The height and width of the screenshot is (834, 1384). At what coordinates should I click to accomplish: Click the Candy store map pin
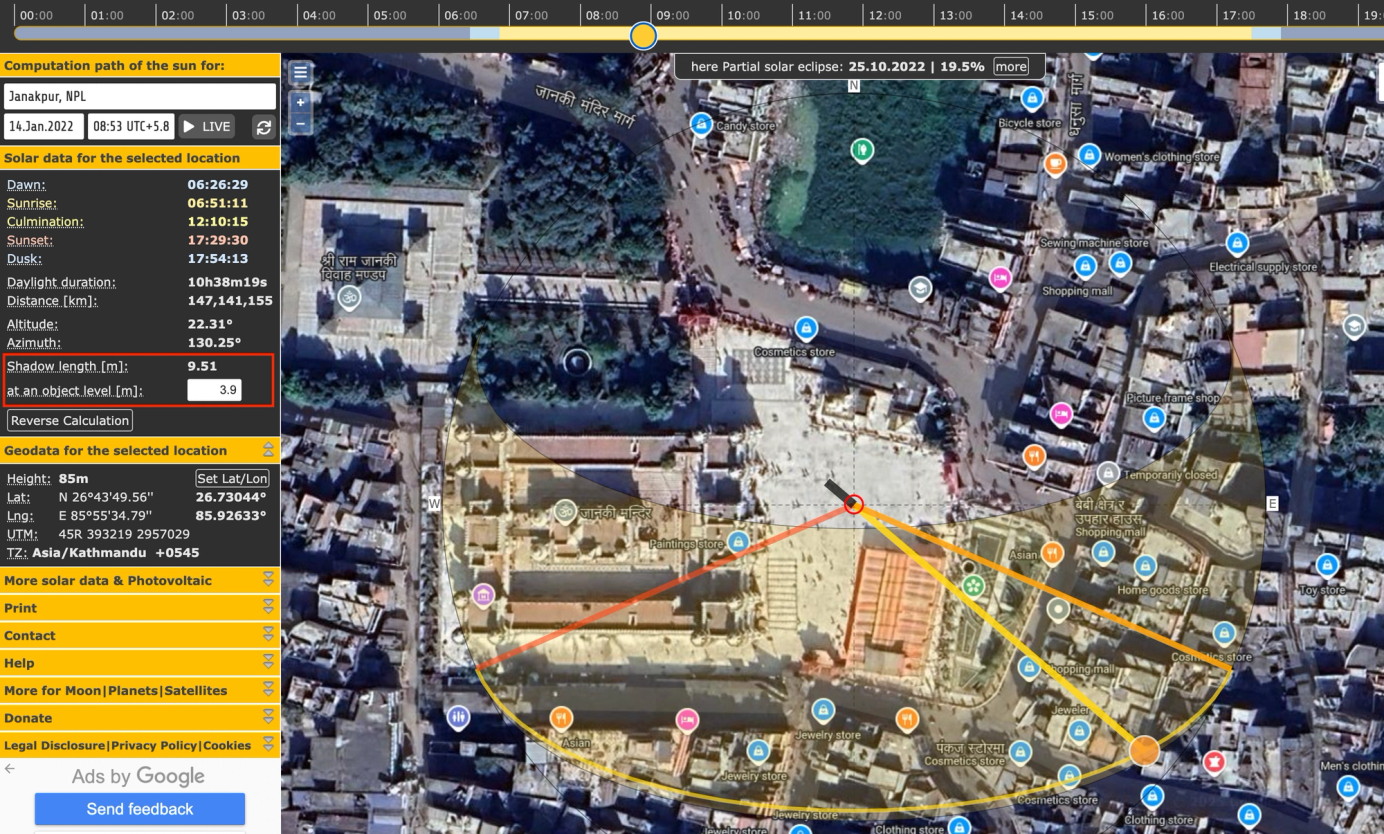[x=702, y=125]
